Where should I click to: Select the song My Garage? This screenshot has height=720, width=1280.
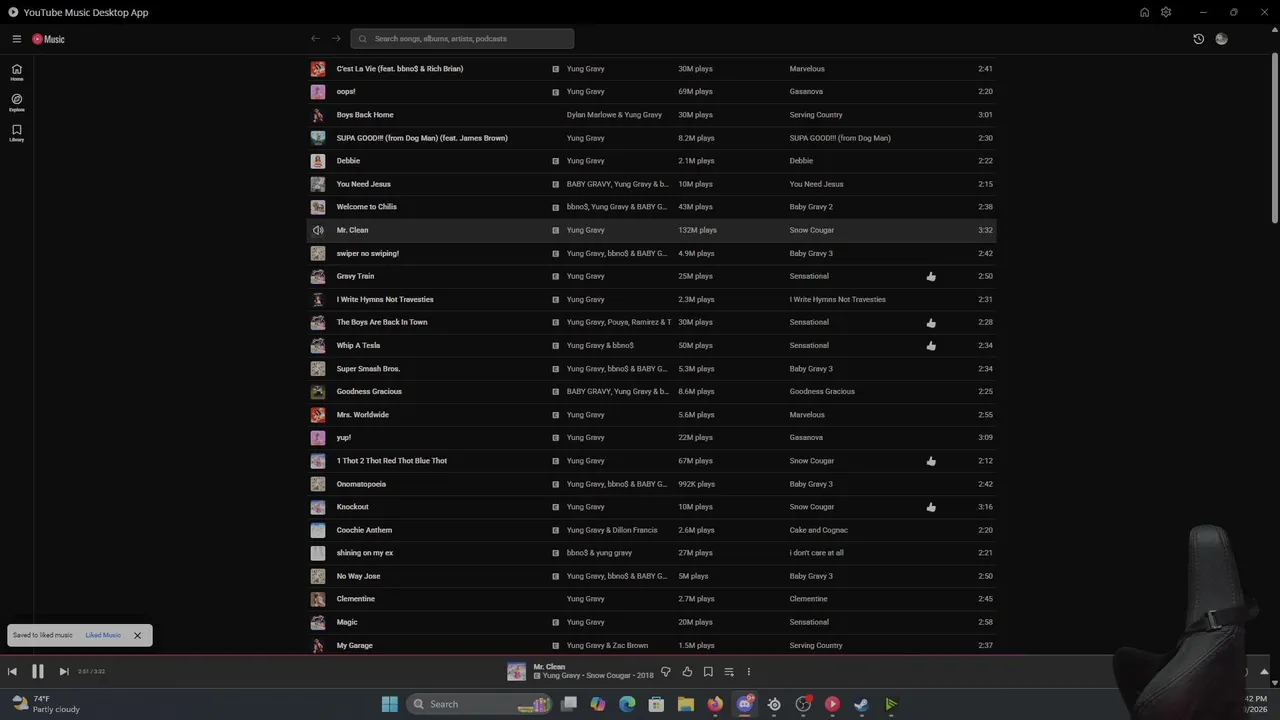click(355, 646)
